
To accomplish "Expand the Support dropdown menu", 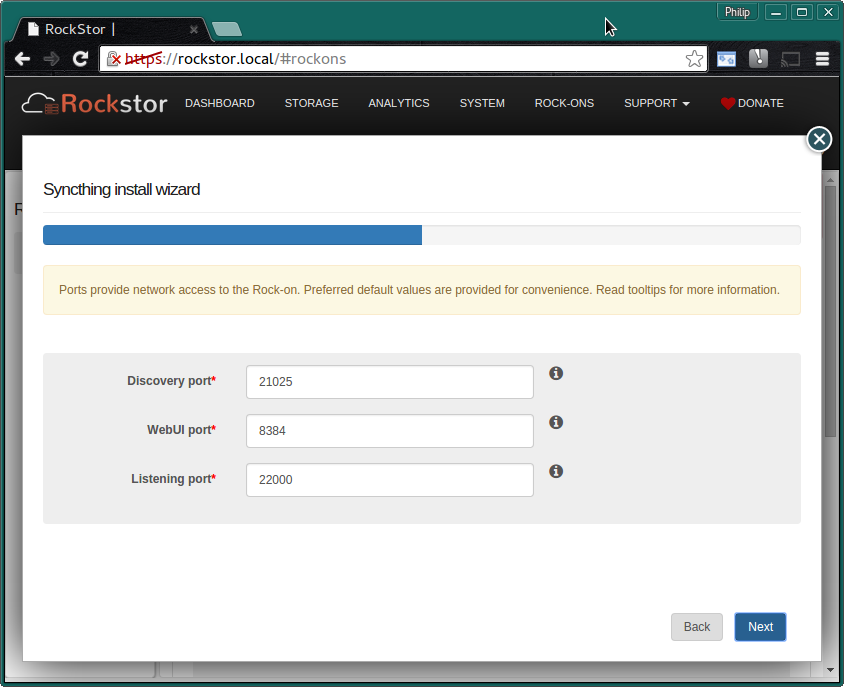I will click(x=657, y=103).
